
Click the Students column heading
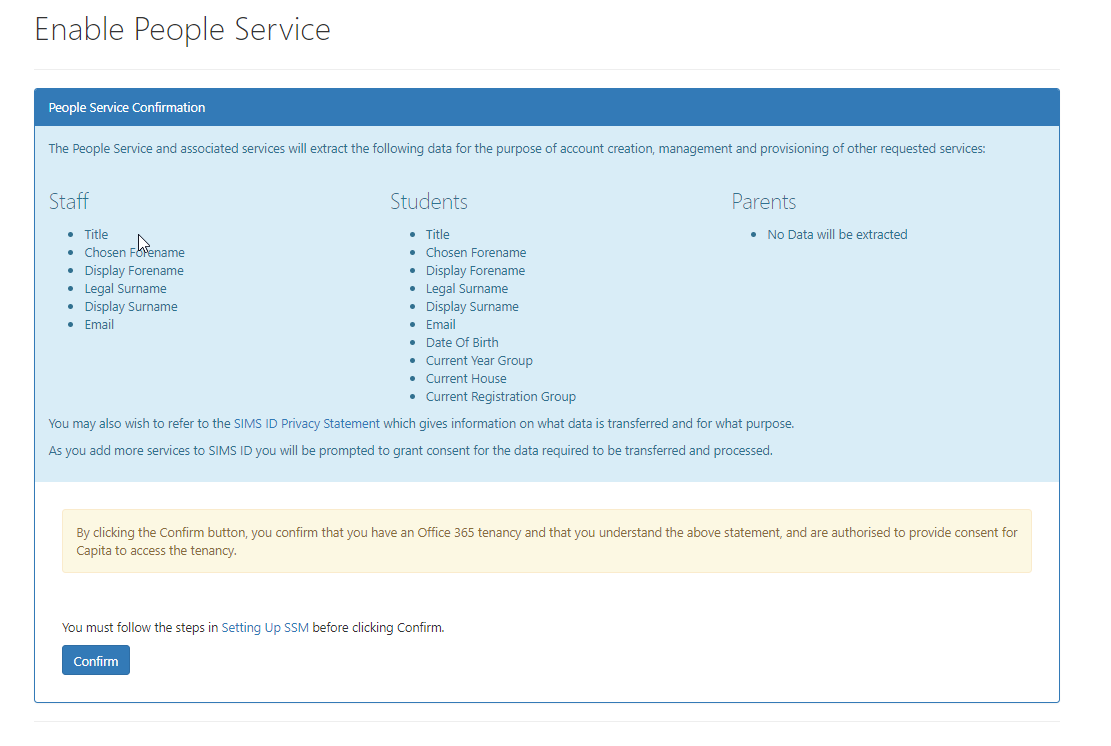[x=429, y=202]
